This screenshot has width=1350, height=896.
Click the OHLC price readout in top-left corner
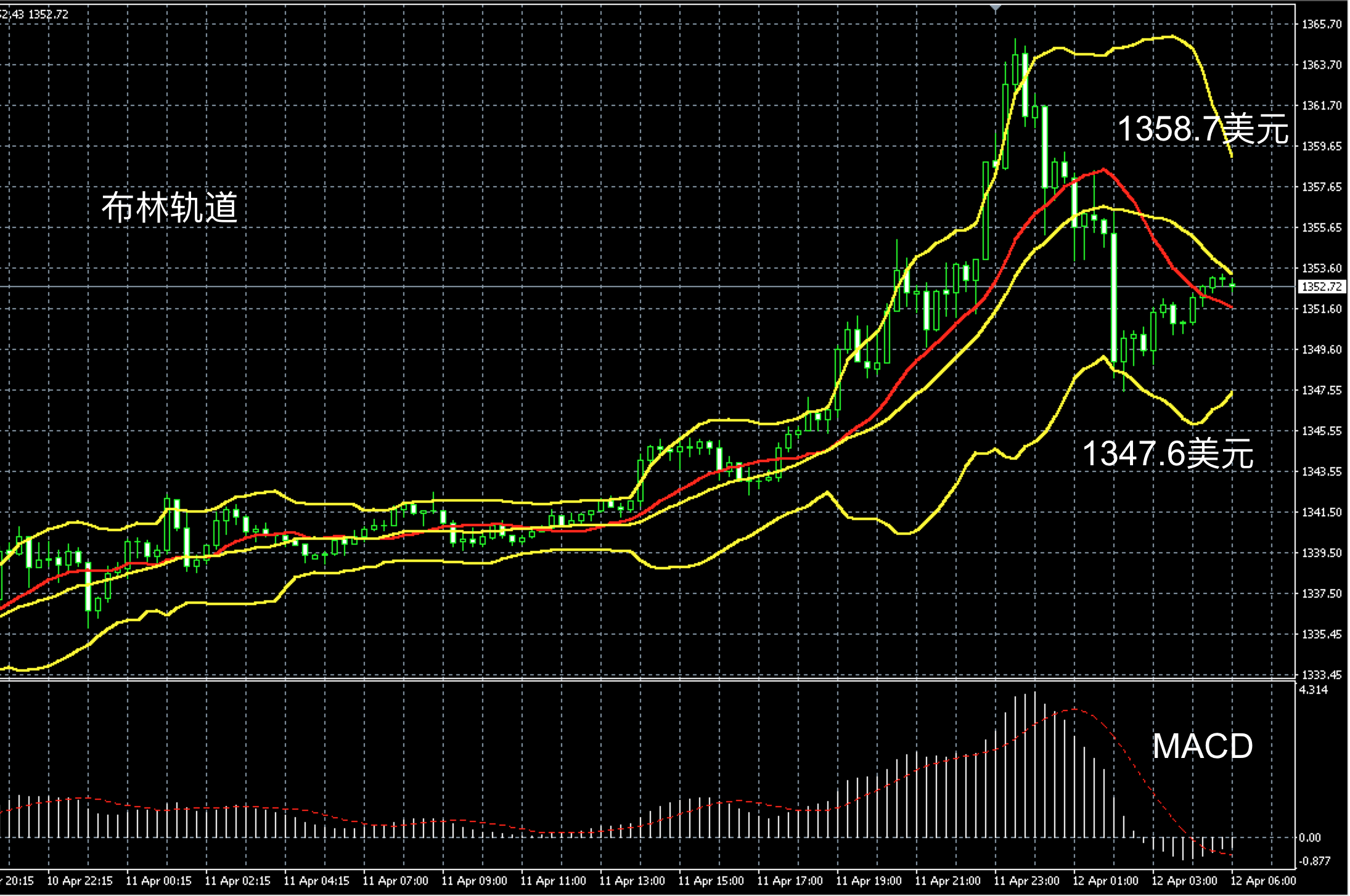pyautogui.click(x=35, y=14)
